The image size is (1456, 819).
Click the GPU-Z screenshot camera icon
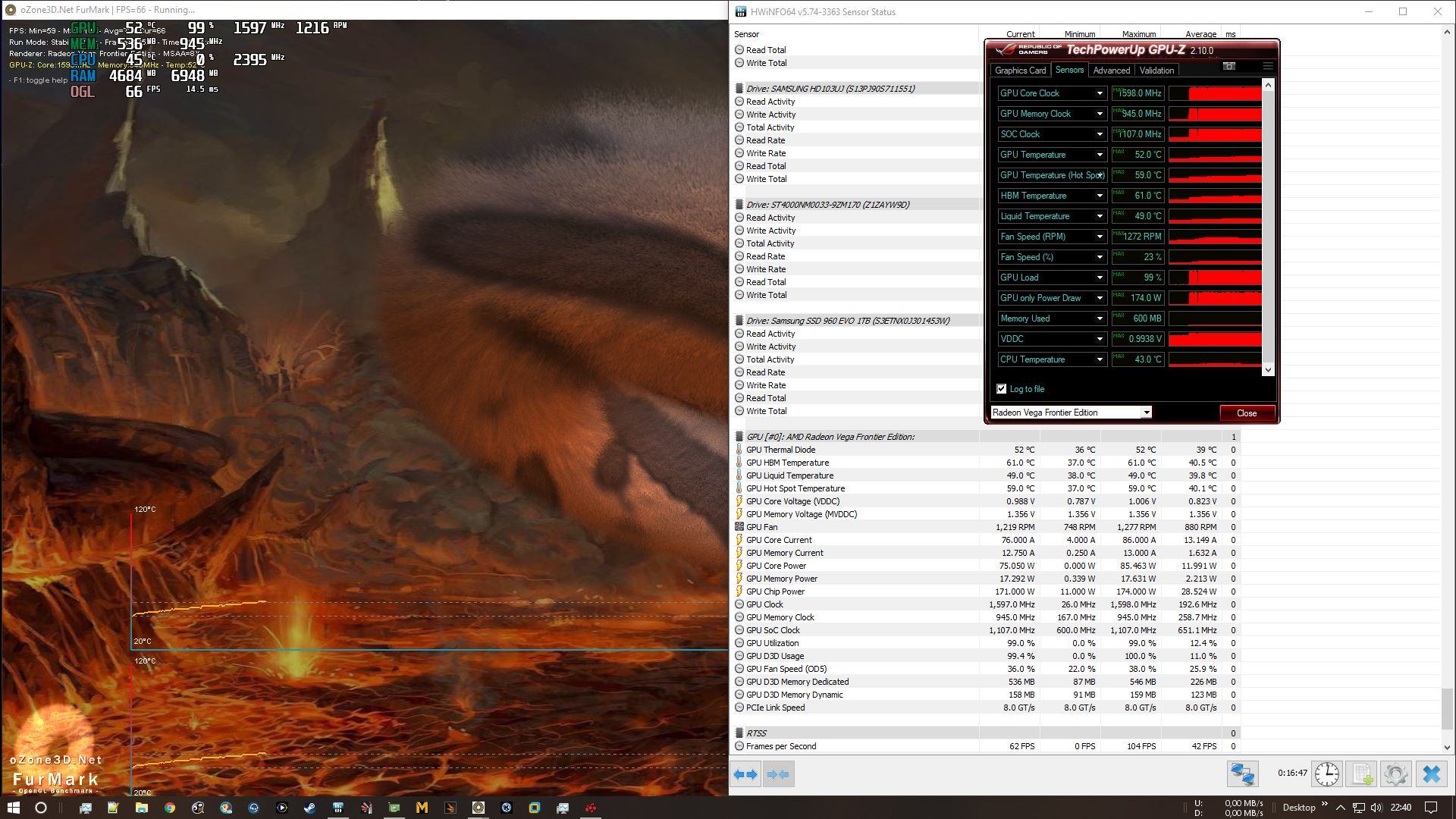click(x=1228, y=67)
